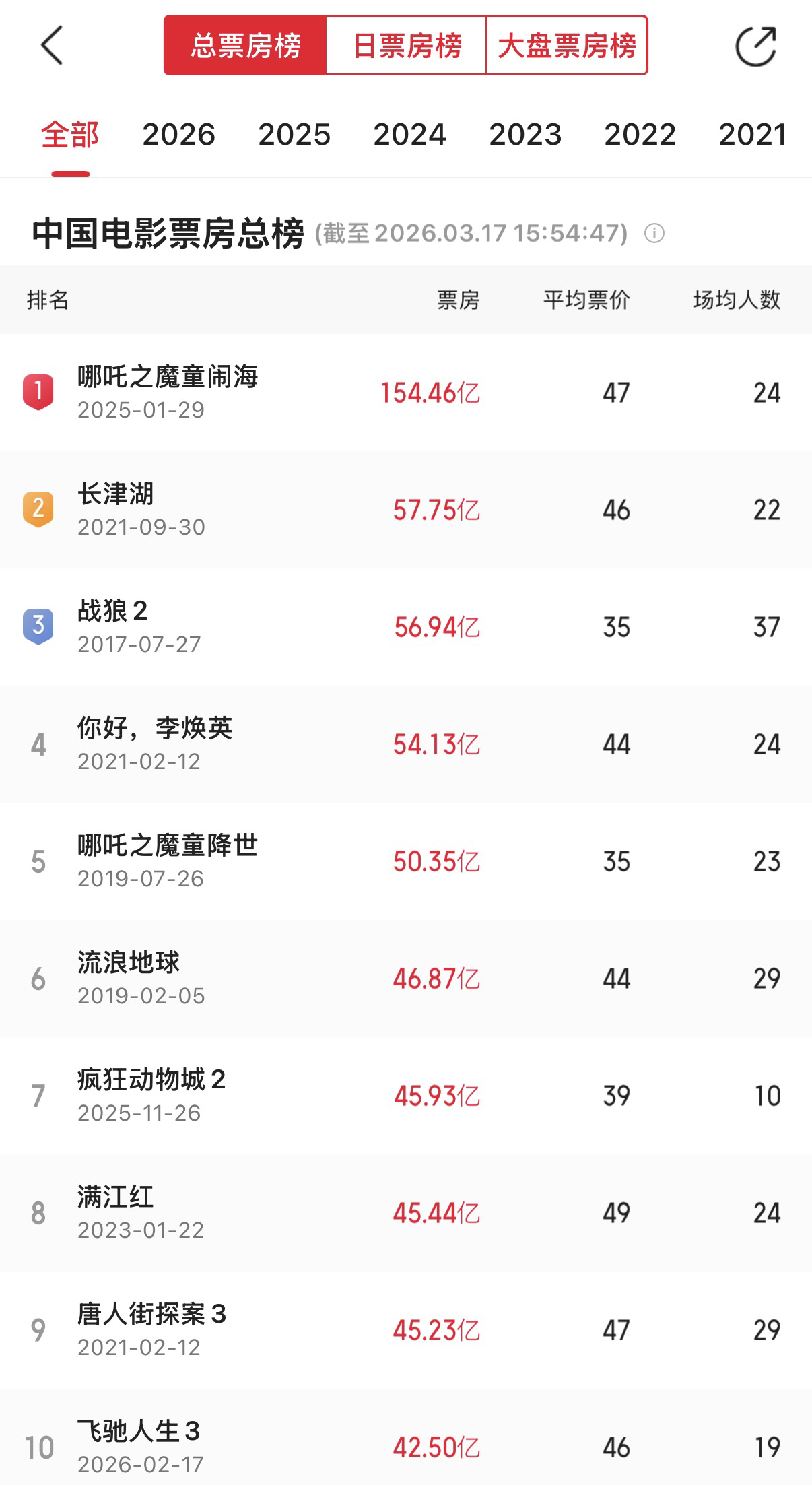Open 哪吒之魔童闹海 movie entry
The image size is (812, 1485).
(x=168, y=391)
